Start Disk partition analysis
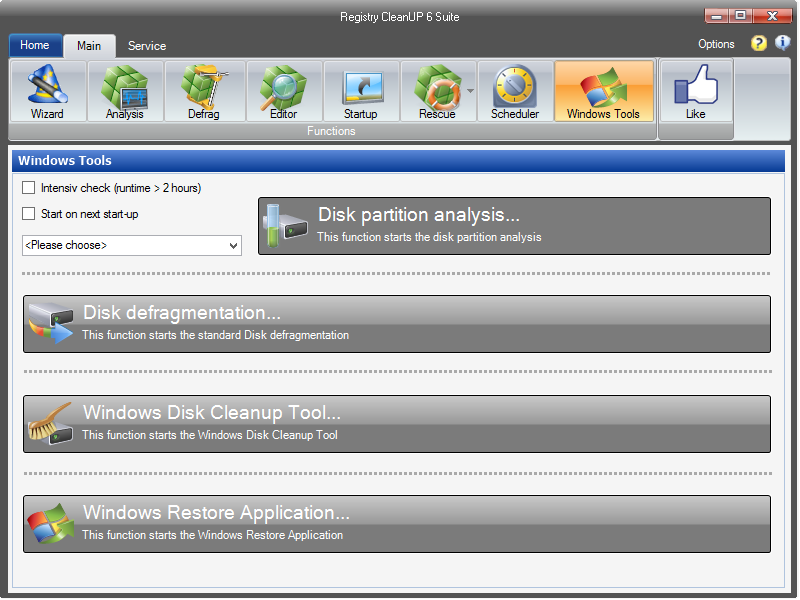This screenshot has height=600, width=800. [x=514, y=226]
